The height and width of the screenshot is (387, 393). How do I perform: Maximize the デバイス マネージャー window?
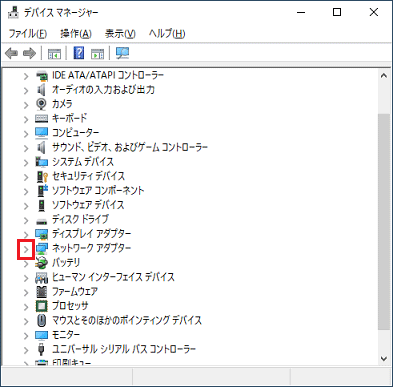[x=337, y=12]
